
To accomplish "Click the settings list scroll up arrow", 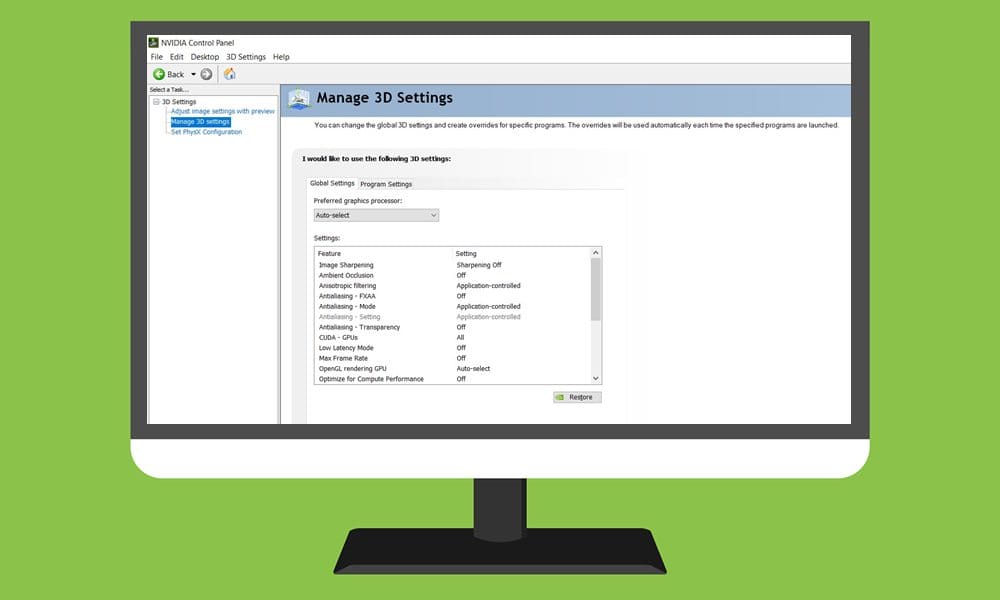I will coord(596,253).
